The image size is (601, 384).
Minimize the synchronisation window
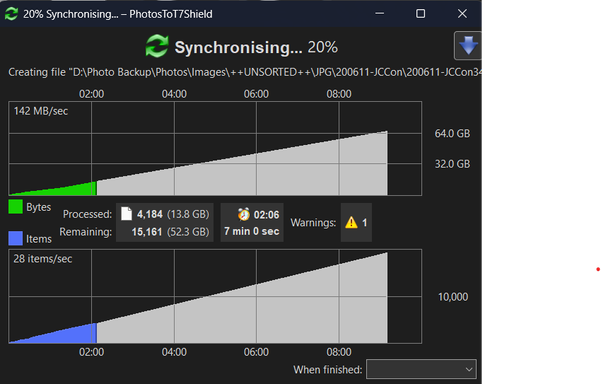click(379, 14)
